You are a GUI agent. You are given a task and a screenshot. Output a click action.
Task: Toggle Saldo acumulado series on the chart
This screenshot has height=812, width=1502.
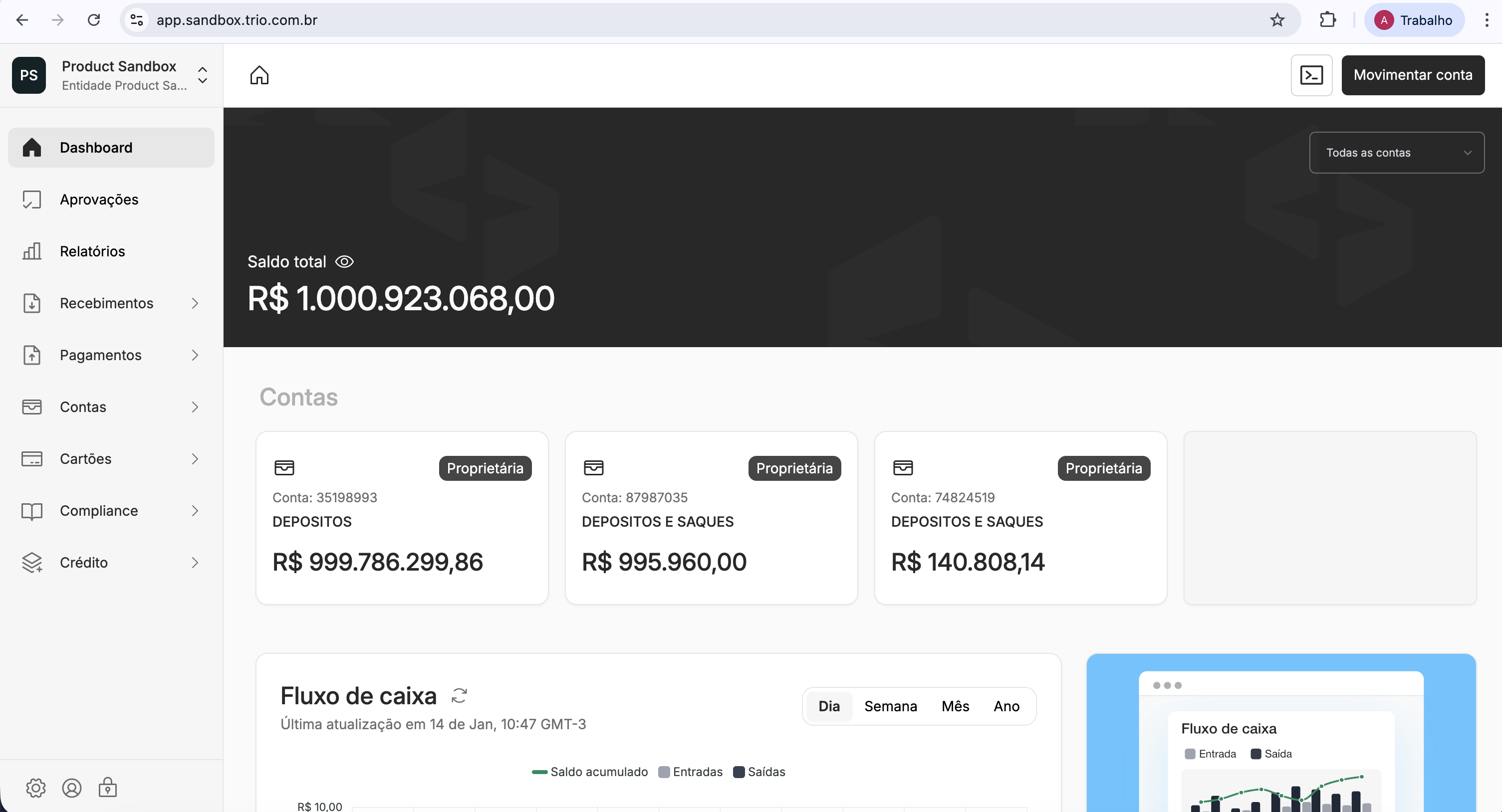pos(589,771)
